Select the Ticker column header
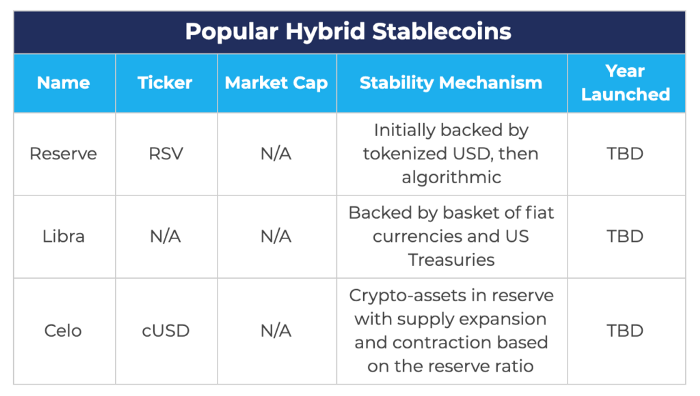700x396 pixels. pos(165,83)
